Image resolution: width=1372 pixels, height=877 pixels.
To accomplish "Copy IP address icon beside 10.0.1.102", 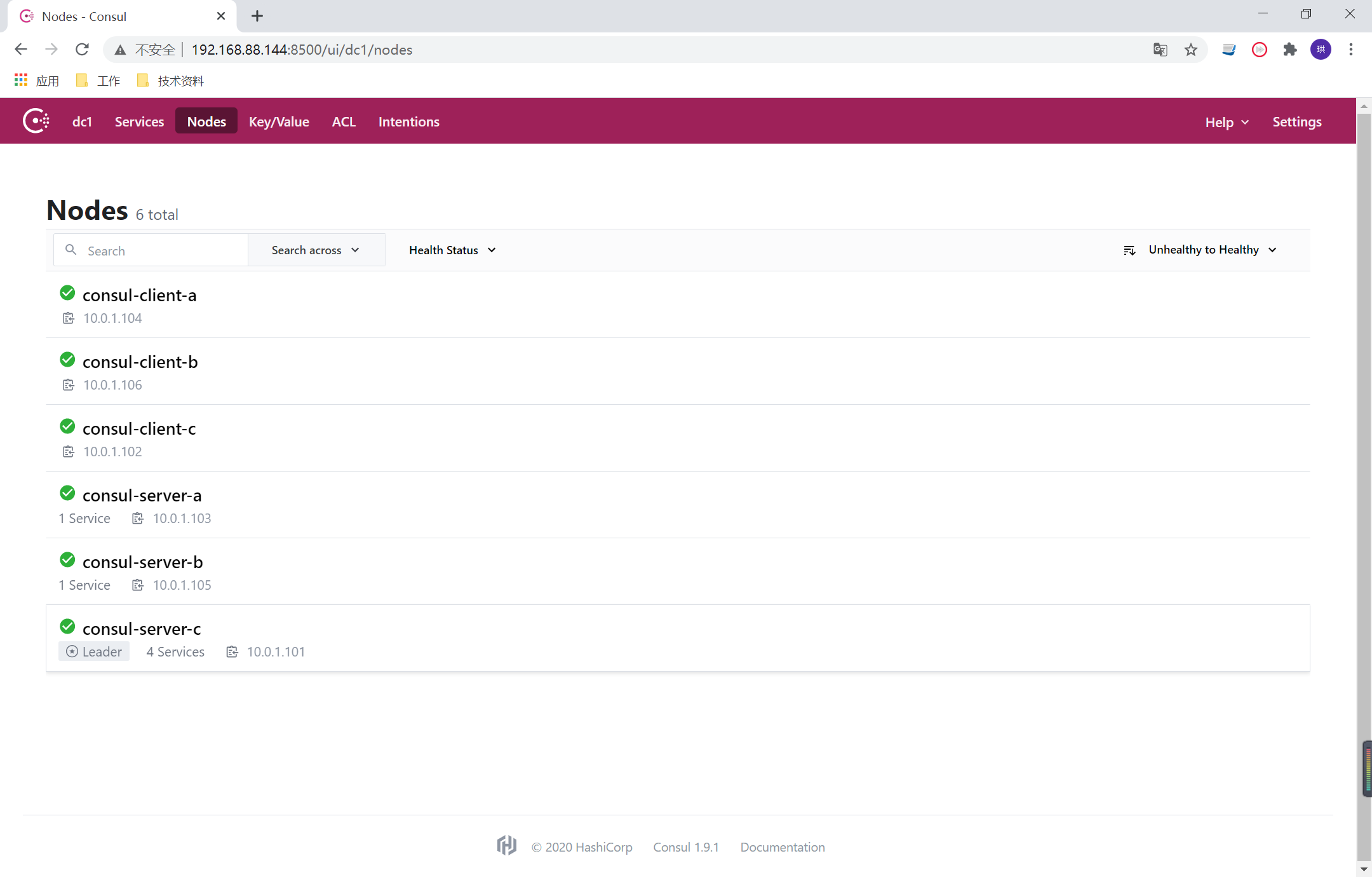I will (x=69, y=452).
